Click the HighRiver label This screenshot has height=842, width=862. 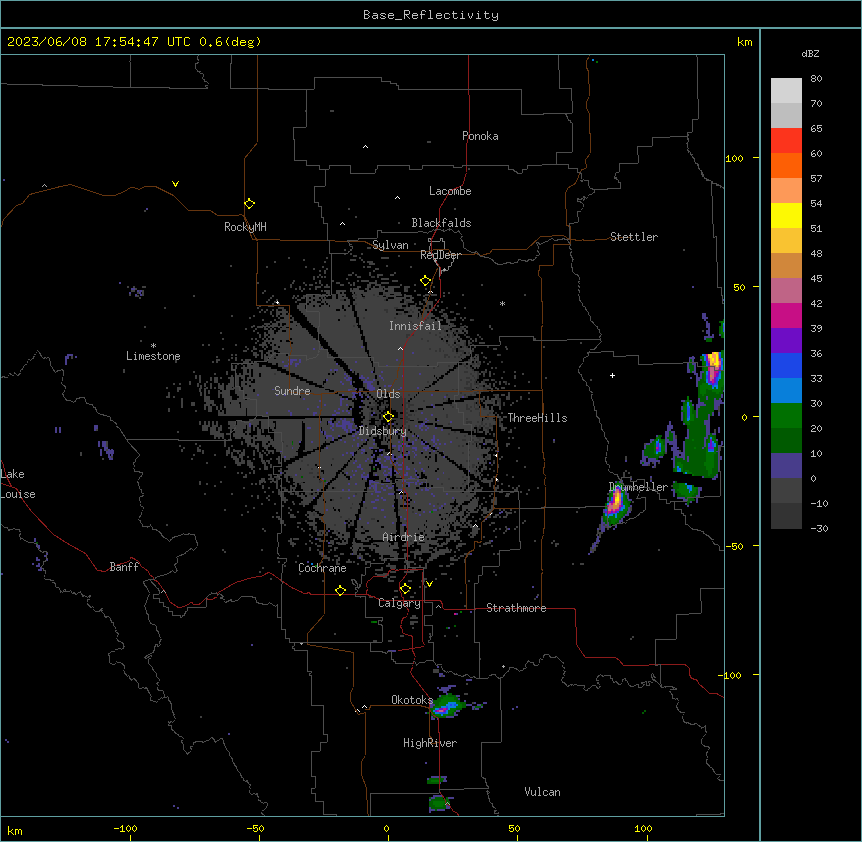[430, 743]
